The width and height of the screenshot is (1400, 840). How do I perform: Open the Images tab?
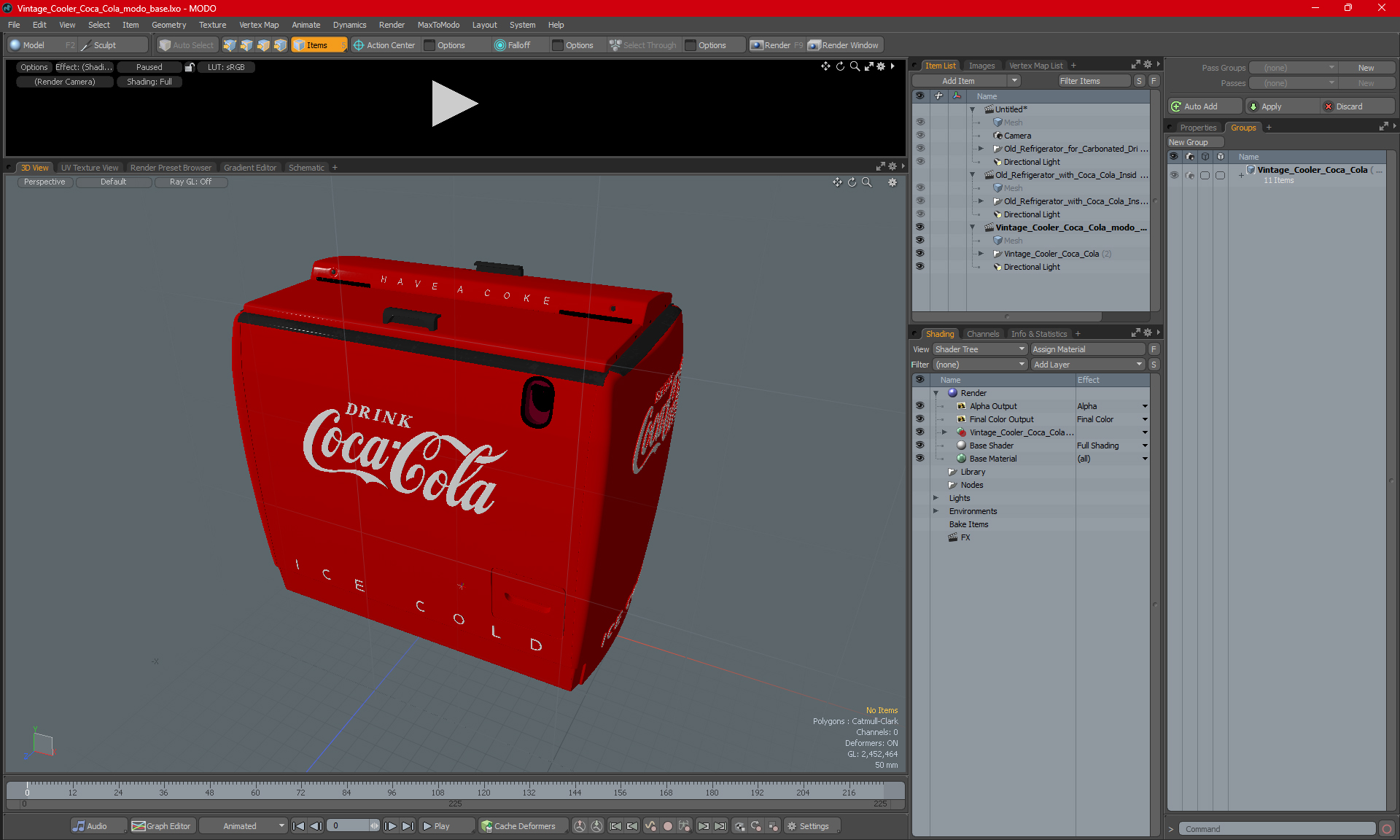coord(981,66)
